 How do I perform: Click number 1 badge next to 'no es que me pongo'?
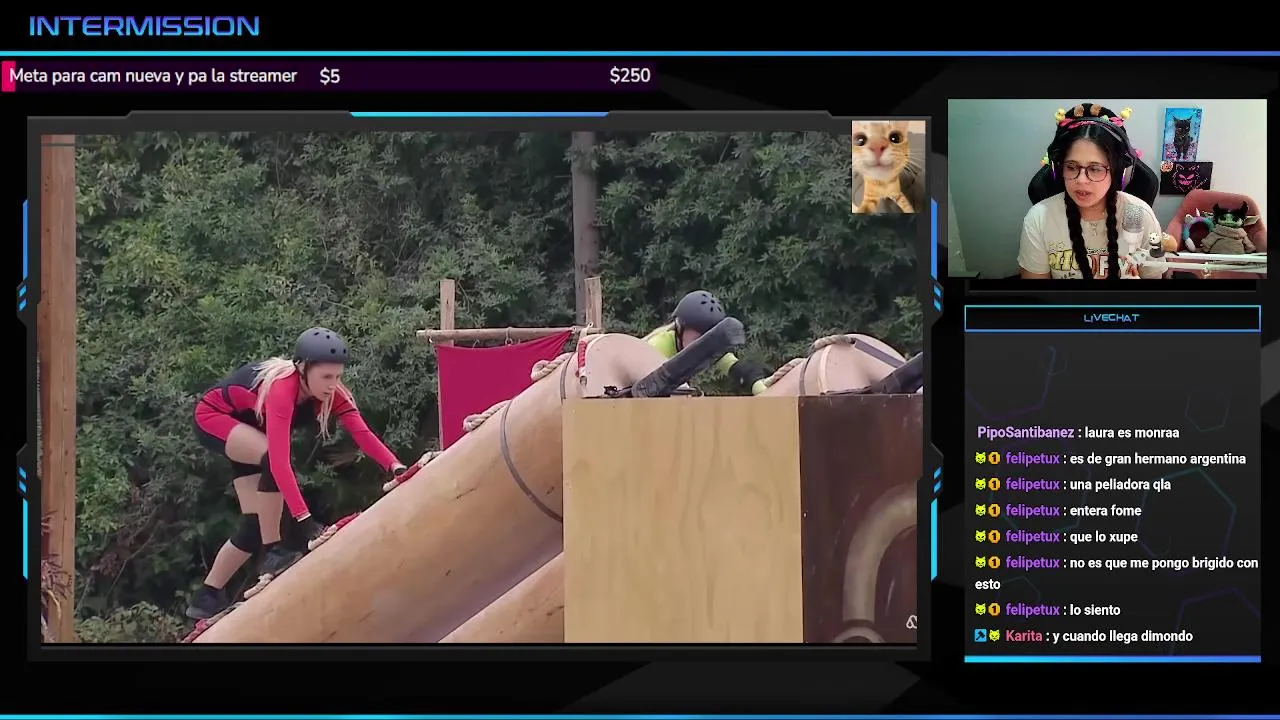click(x=994, y=563)
